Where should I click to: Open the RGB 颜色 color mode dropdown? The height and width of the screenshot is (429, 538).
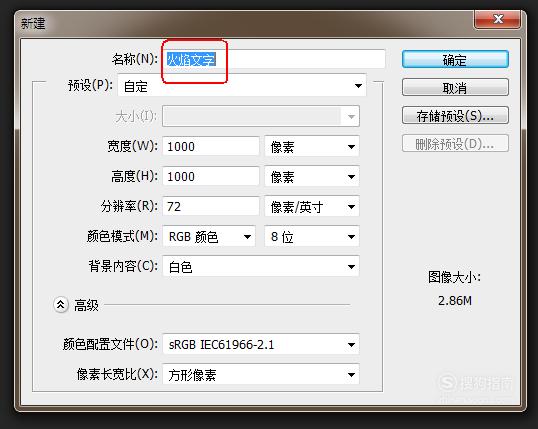(209, 236)
